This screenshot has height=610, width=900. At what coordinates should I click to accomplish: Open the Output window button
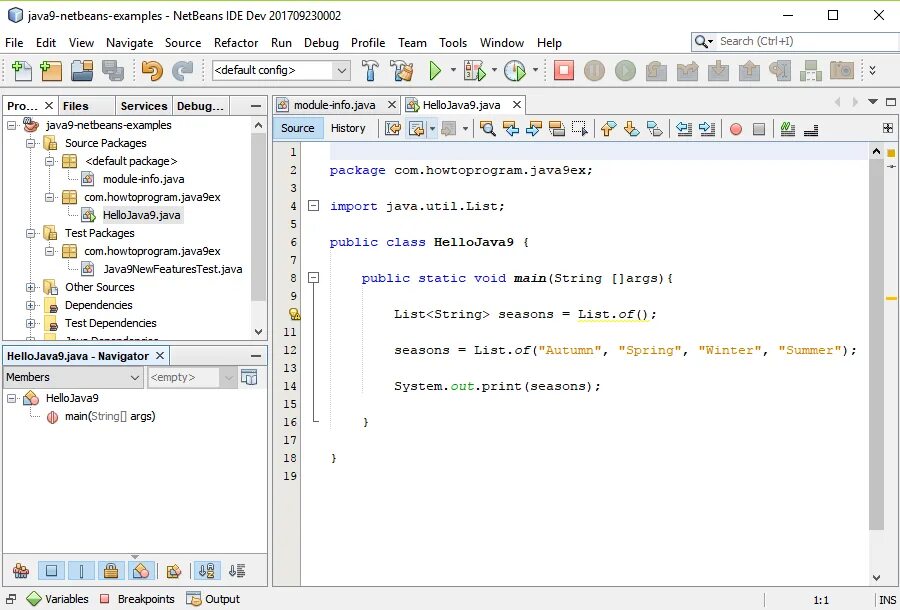(214, 599)
